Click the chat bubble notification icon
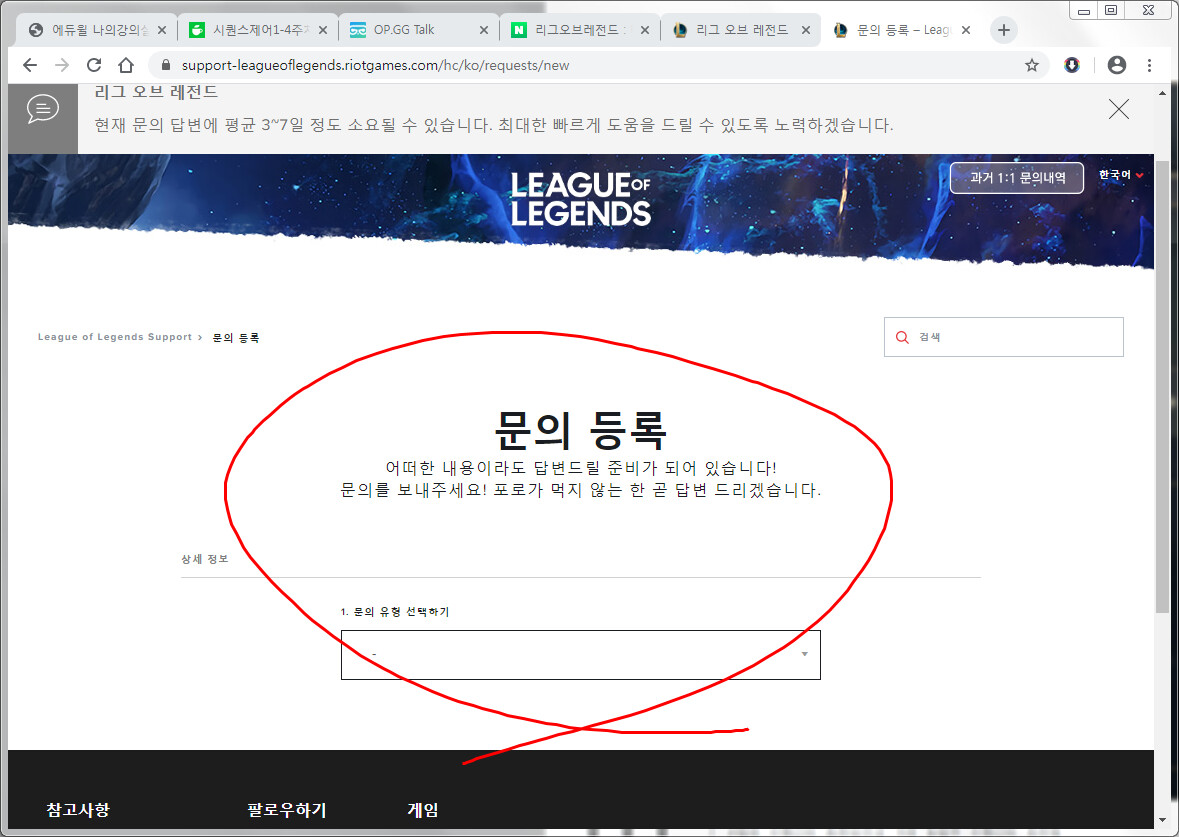This screenshot has width=1179, height=837. point(42,109)
